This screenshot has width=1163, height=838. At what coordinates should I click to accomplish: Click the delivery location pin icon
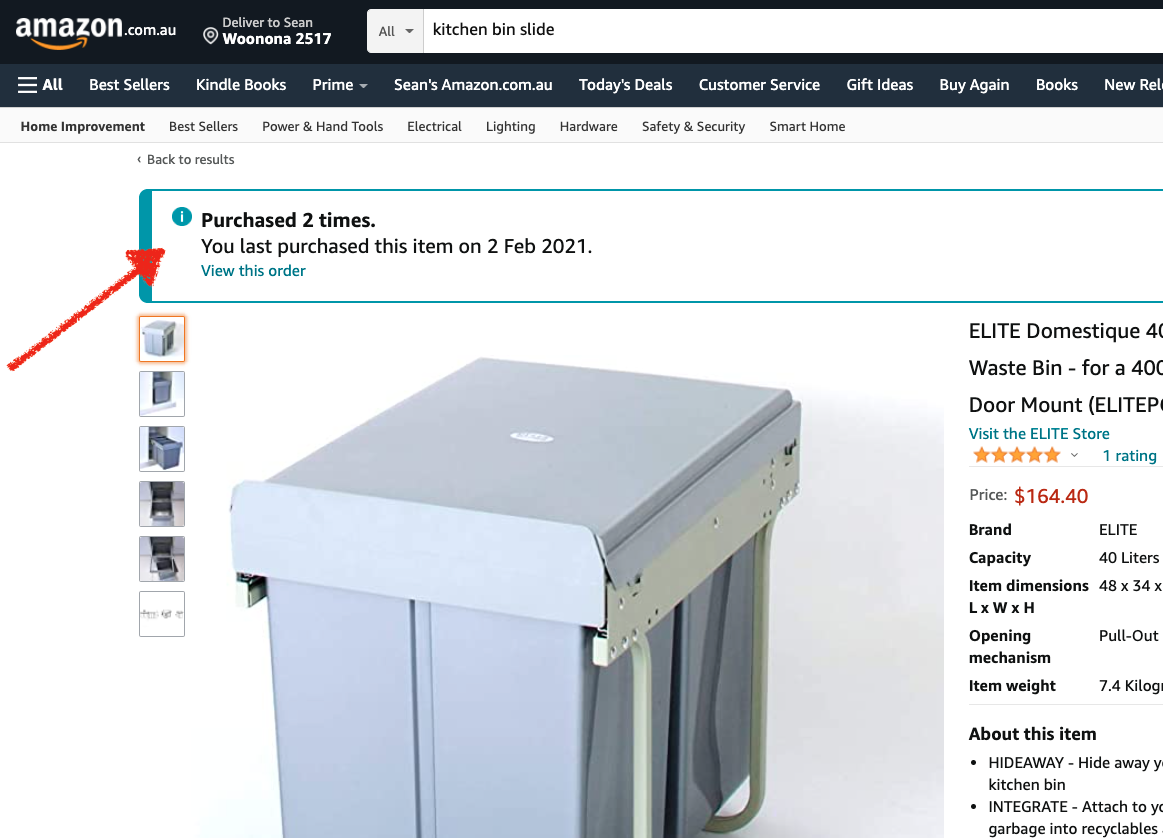pyautogui.click(x=211, y=36)
